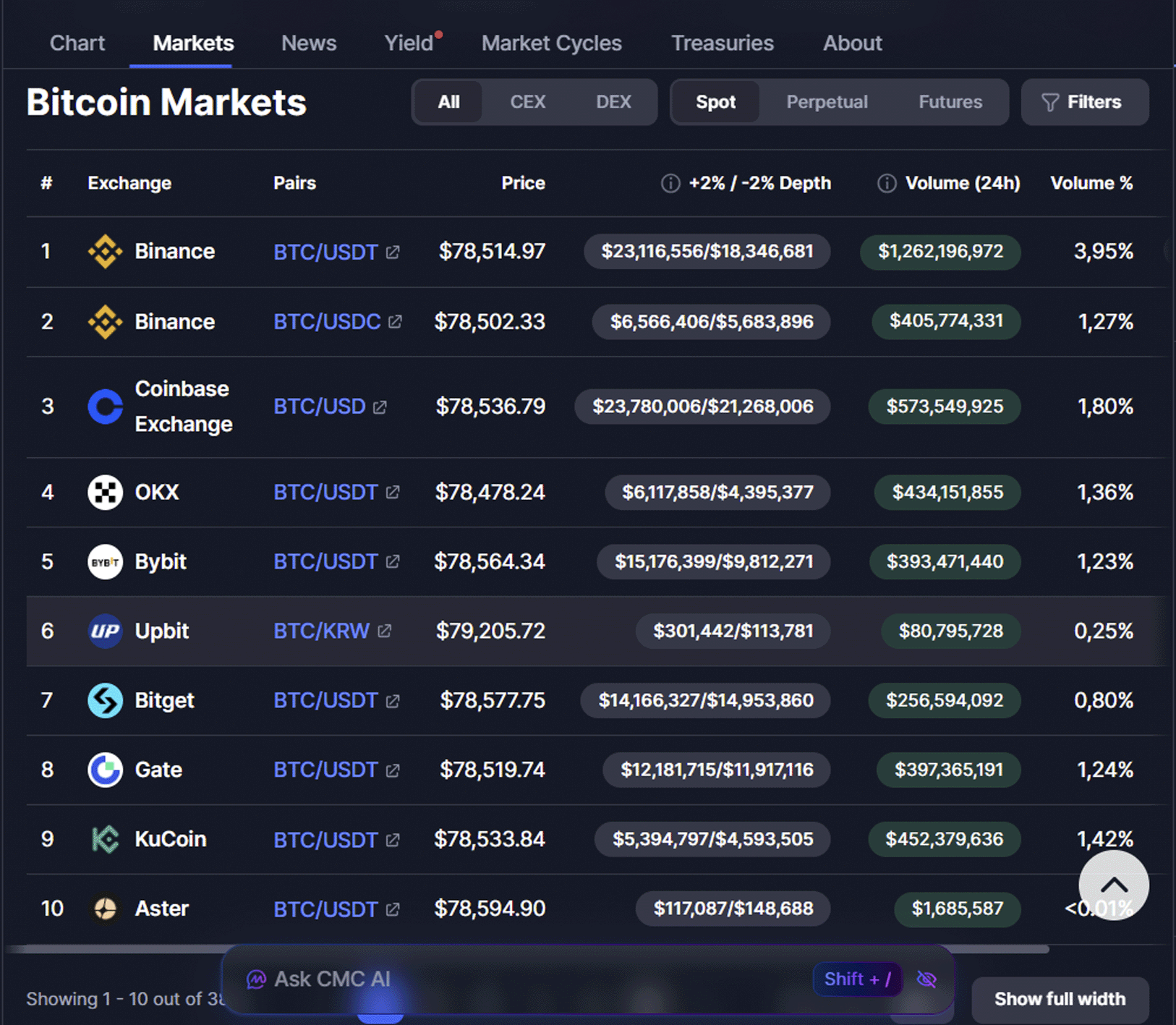Switch to the Yield tab
The width and height of the screenshot is (1176, 1025).
coord(409,43)
